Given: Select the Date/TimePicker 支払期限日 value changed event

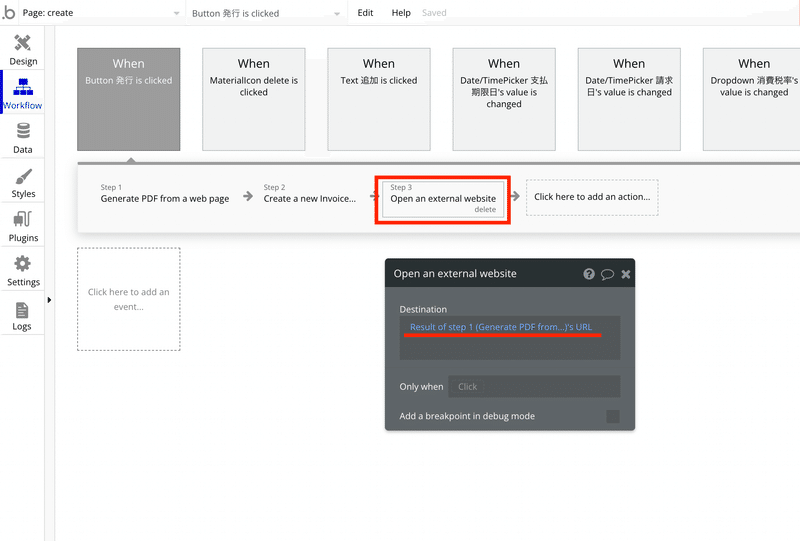Looking at the screenshot, I should pyautogui.click(x=504, y=100).
